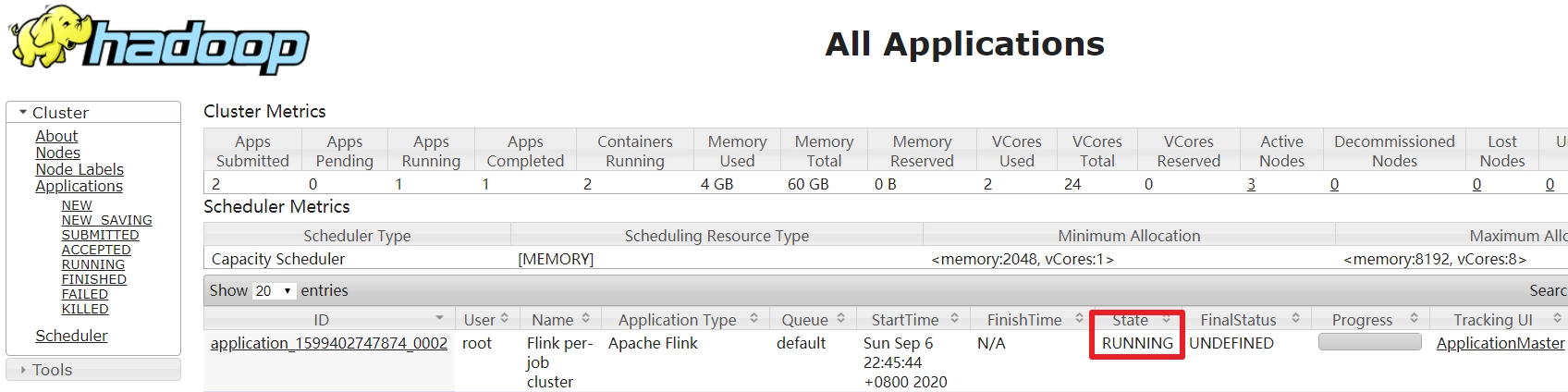Click the 4 GB Memory Used value
Image resolution: width=1568 pixels, height=392 pixels.
(717, 184)
